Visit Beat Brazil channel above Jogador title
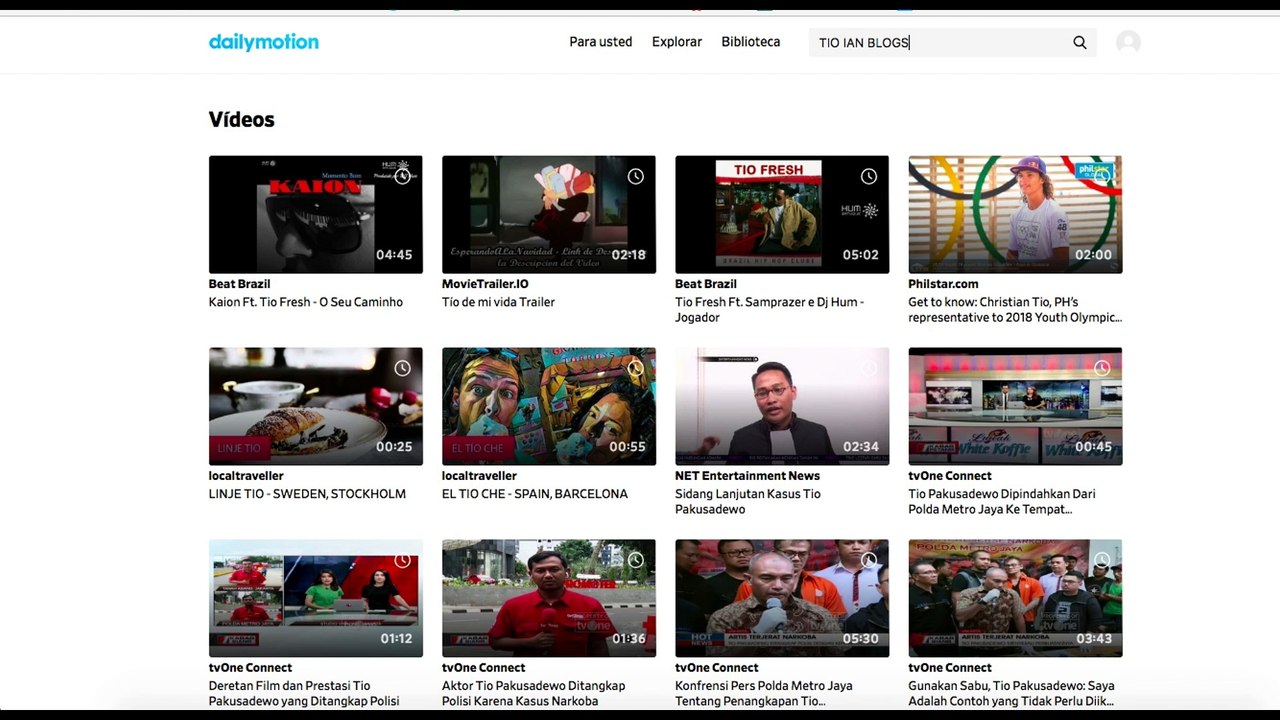This screenshot has height=720, width=1280. 706,284
